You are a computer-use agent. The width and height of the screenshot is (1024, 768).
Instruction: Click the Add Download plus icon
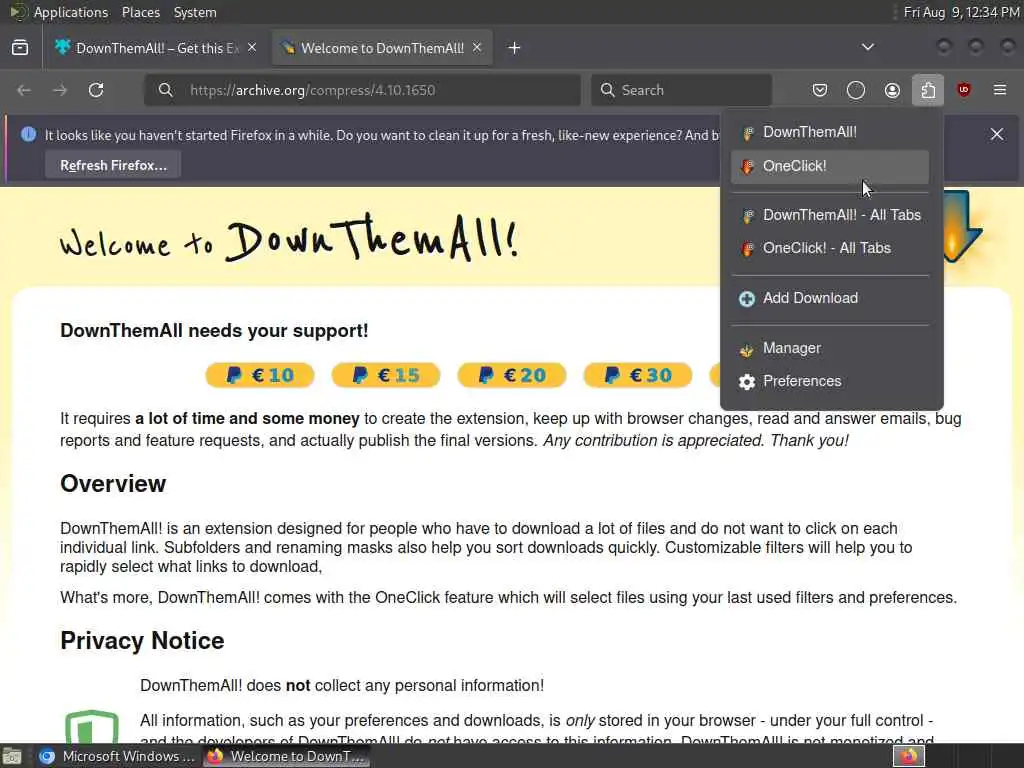click(746, 299)
